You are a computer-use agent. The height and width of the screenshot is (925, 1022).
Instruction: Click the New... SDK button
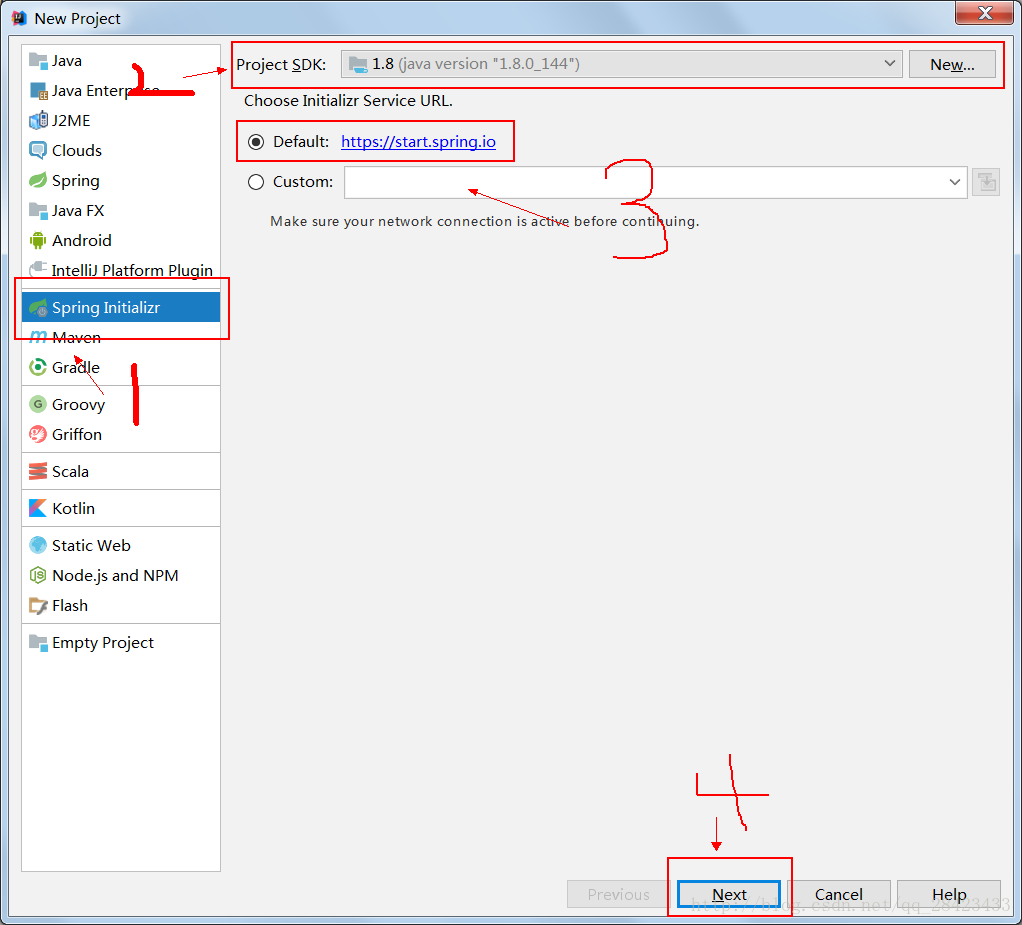[952, 64]
